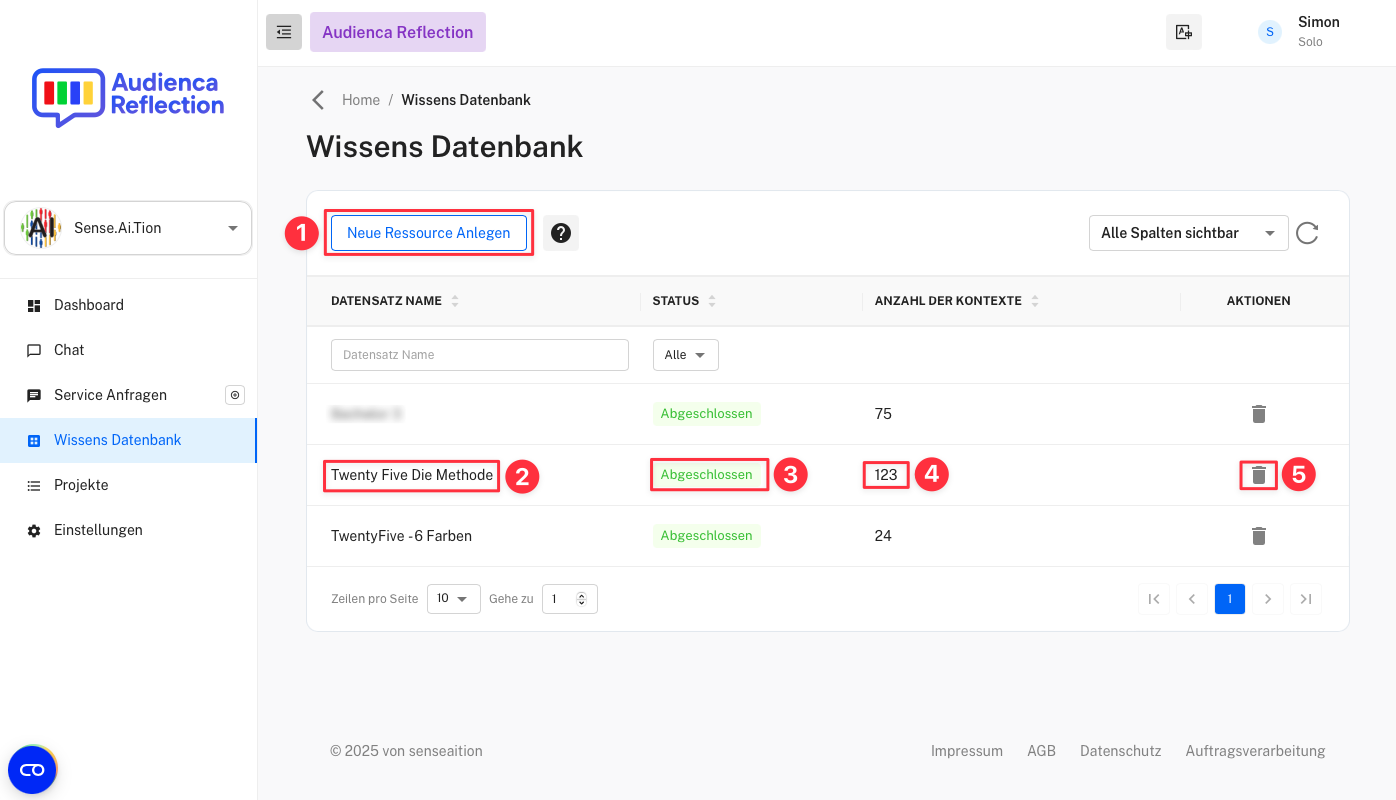This screenshot has width=1396, height=800.
Task: Click the Audienca Reflection logo
Action: [x=127, y=97]
